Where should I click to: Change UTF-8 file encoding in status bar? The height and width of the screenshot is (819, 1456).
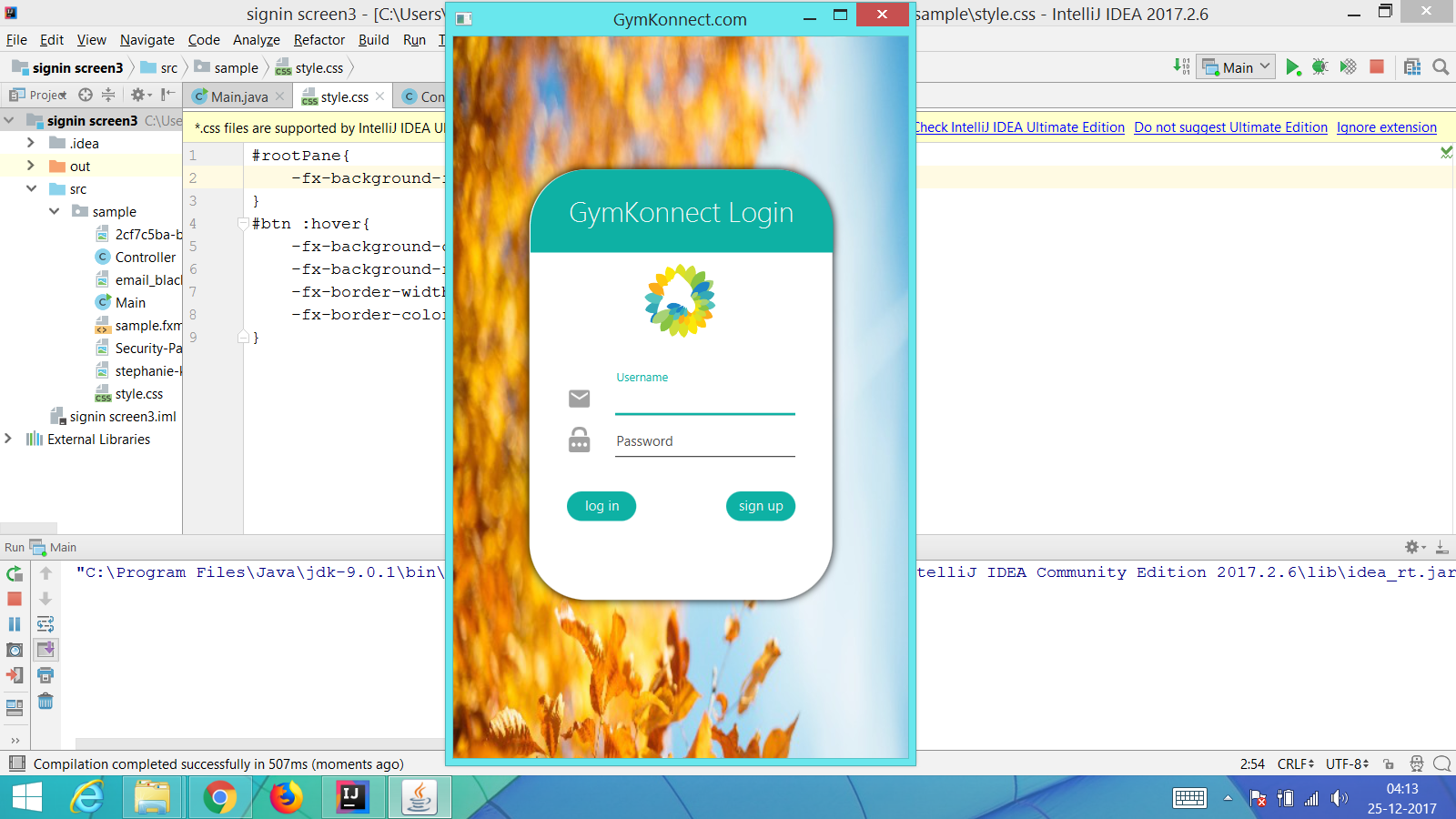click(x=1347, y=764)
